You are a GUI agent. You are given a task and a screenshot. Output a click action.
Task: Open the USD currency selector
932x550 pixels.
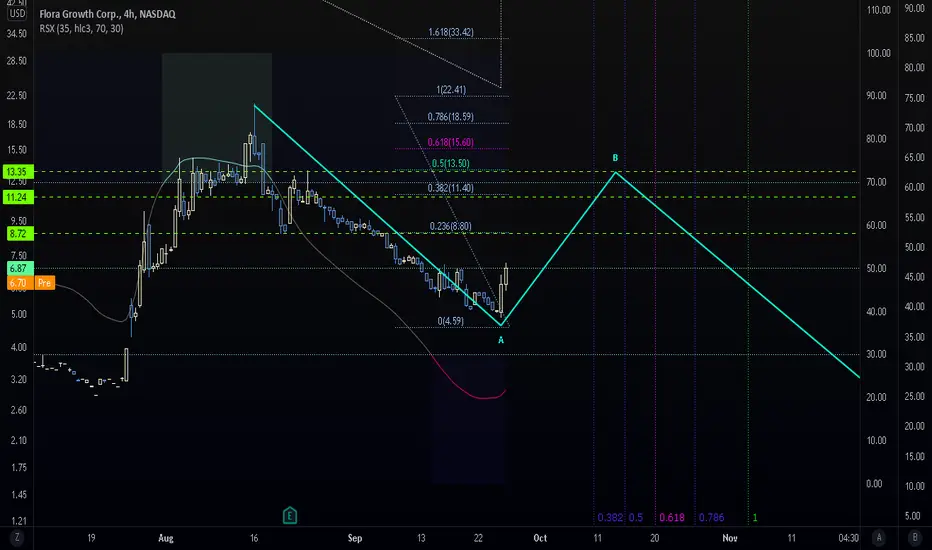tap(17, 14)
